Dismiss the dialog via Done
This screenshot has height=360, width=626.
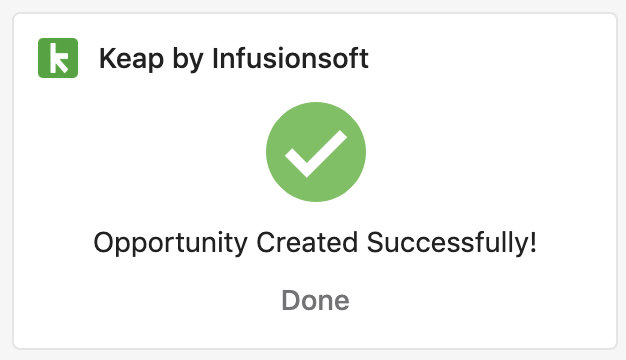tap(315, 300)
